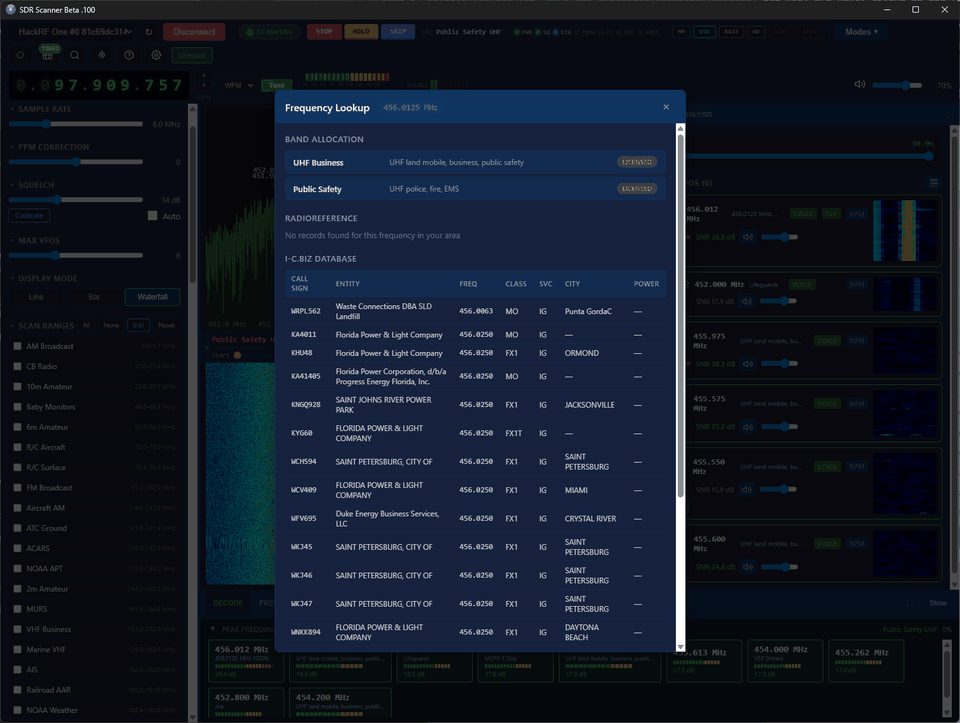960x723 pixels.
Task: Open the WFM demodulation dropdown
Action: [x=238, y=85]
